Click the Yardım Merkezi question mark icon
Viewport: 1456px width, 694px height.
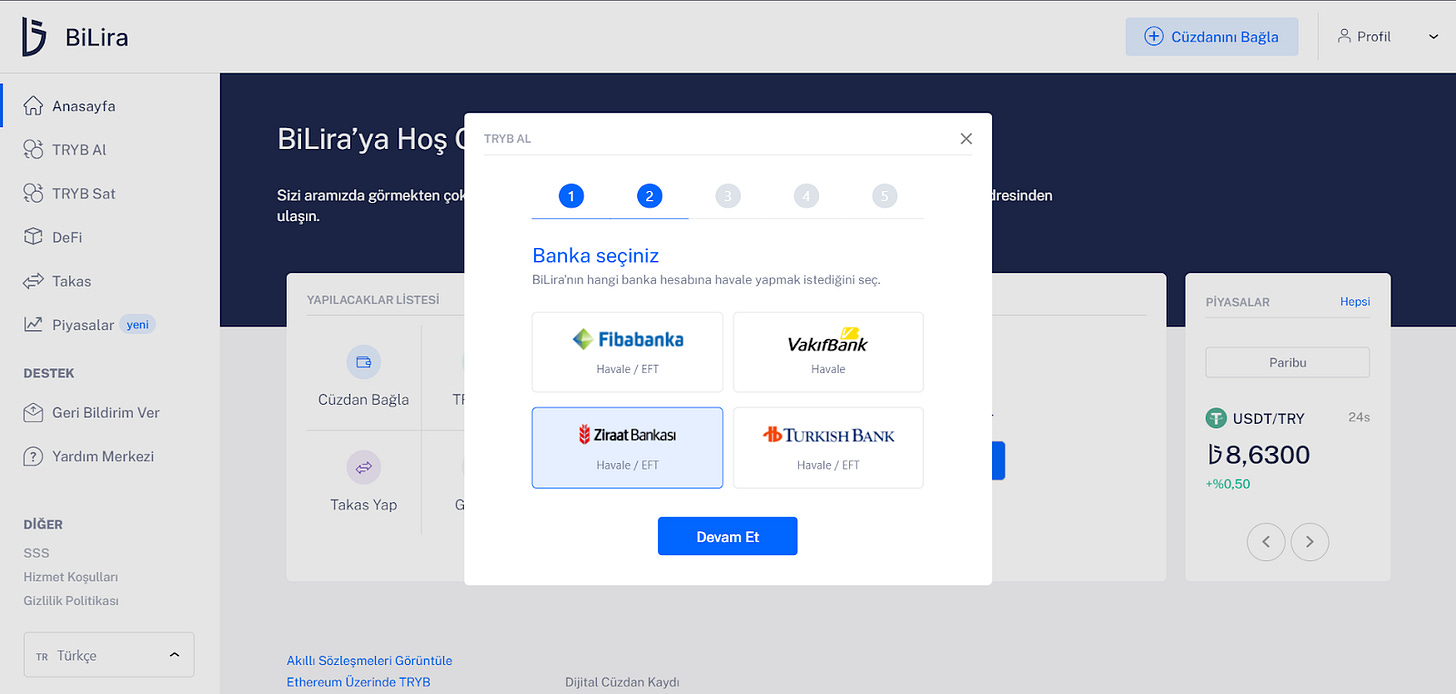pos(33,456)
